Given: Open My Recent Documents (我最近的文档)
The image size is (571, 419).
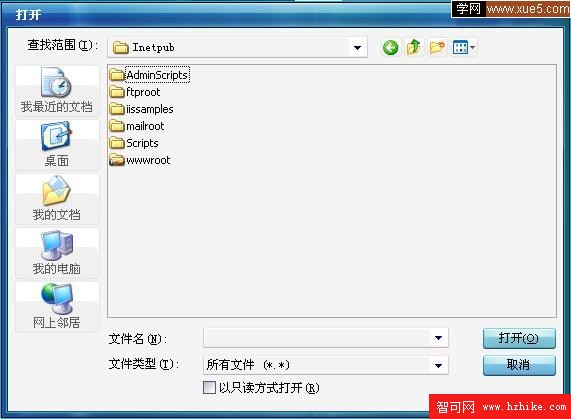Looking at the screenshot, I should click(x=57, y=91).
